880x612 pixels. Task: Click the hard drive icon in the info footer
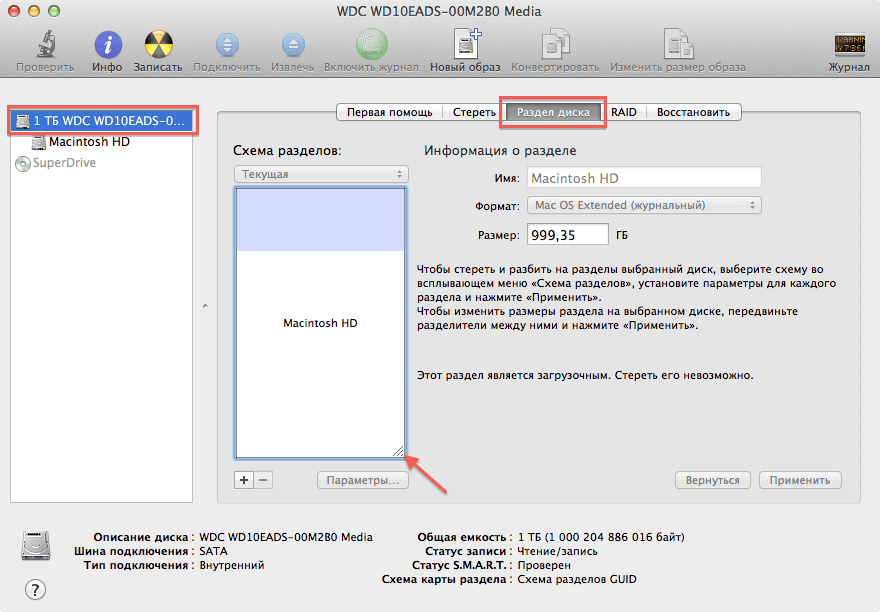pyautogui.click(x=36, y=545)
